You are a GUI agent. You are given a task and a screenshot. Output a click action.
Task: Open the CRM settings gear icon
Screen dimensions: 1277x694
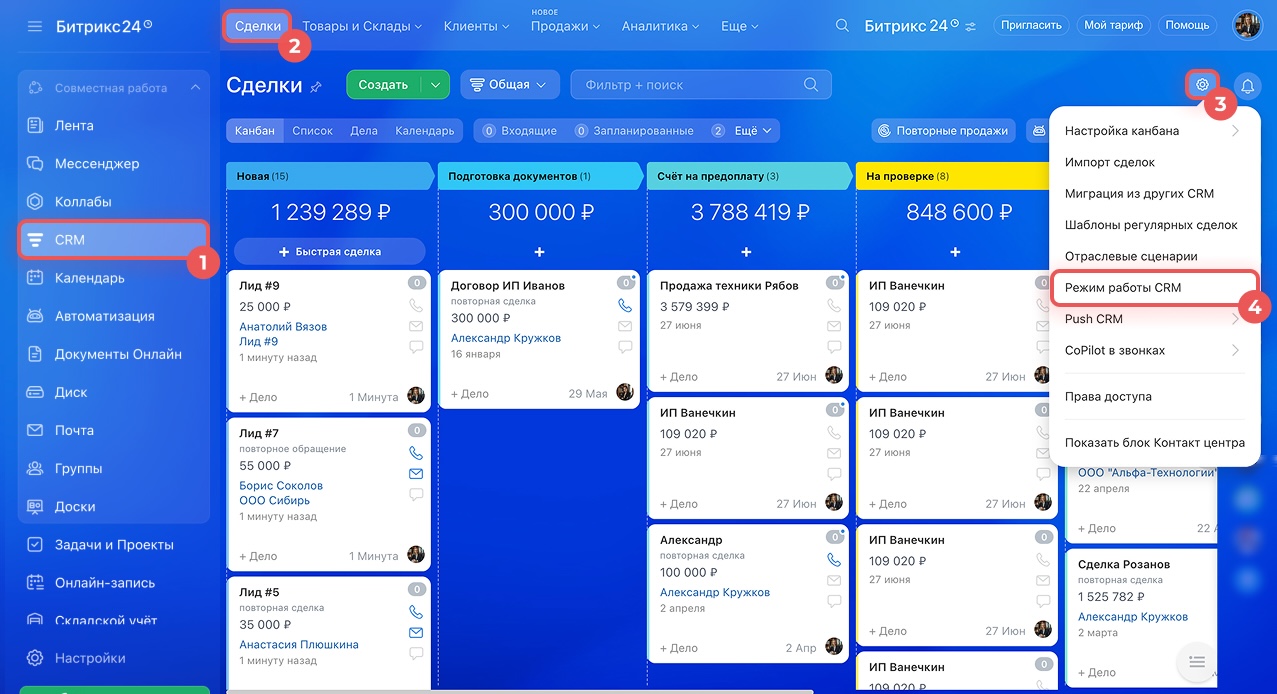pyautogui.click(x=1203, y=85)
